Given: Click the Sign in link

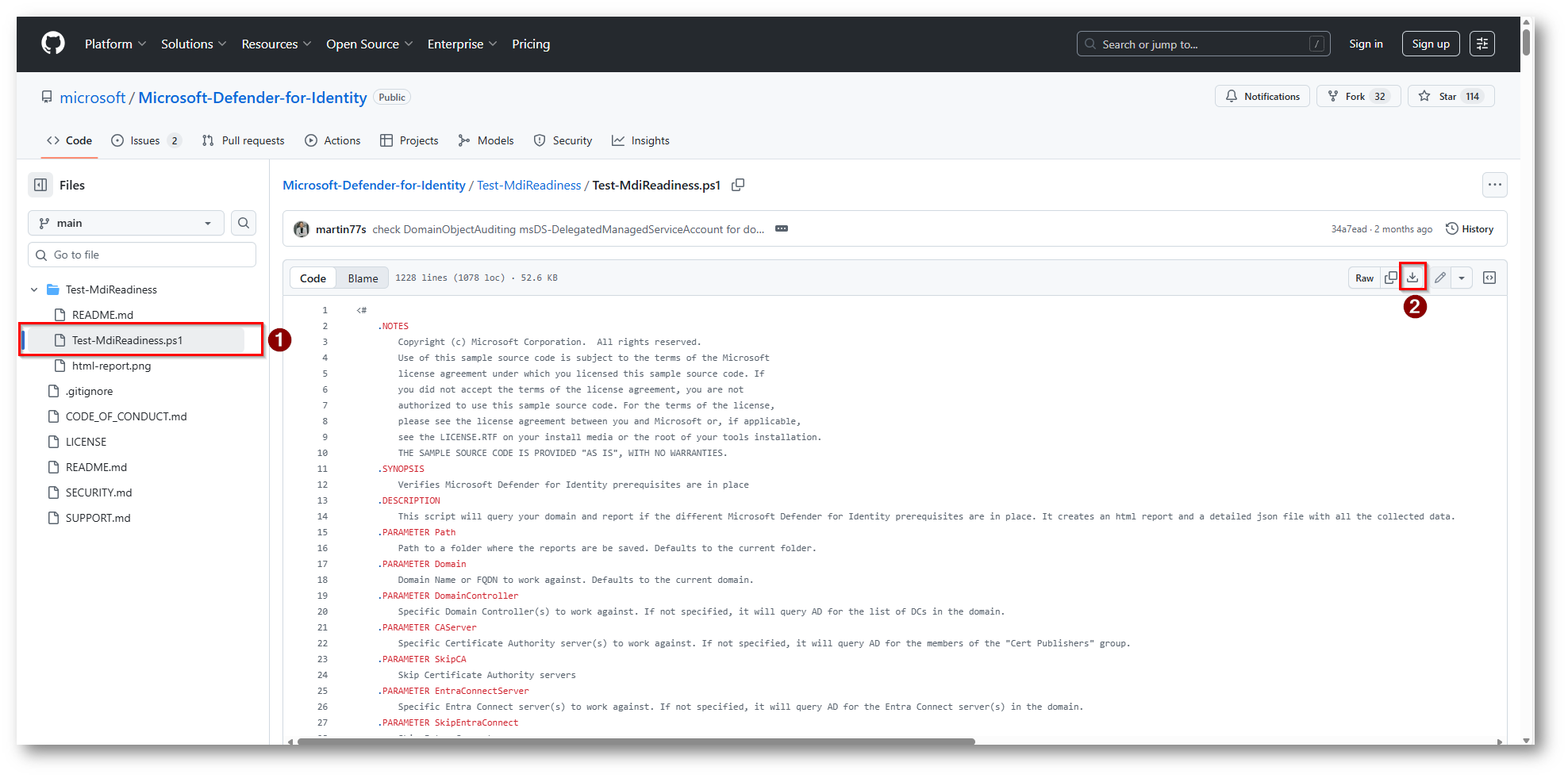Looking at the screenshot, I should point(1366,44).
